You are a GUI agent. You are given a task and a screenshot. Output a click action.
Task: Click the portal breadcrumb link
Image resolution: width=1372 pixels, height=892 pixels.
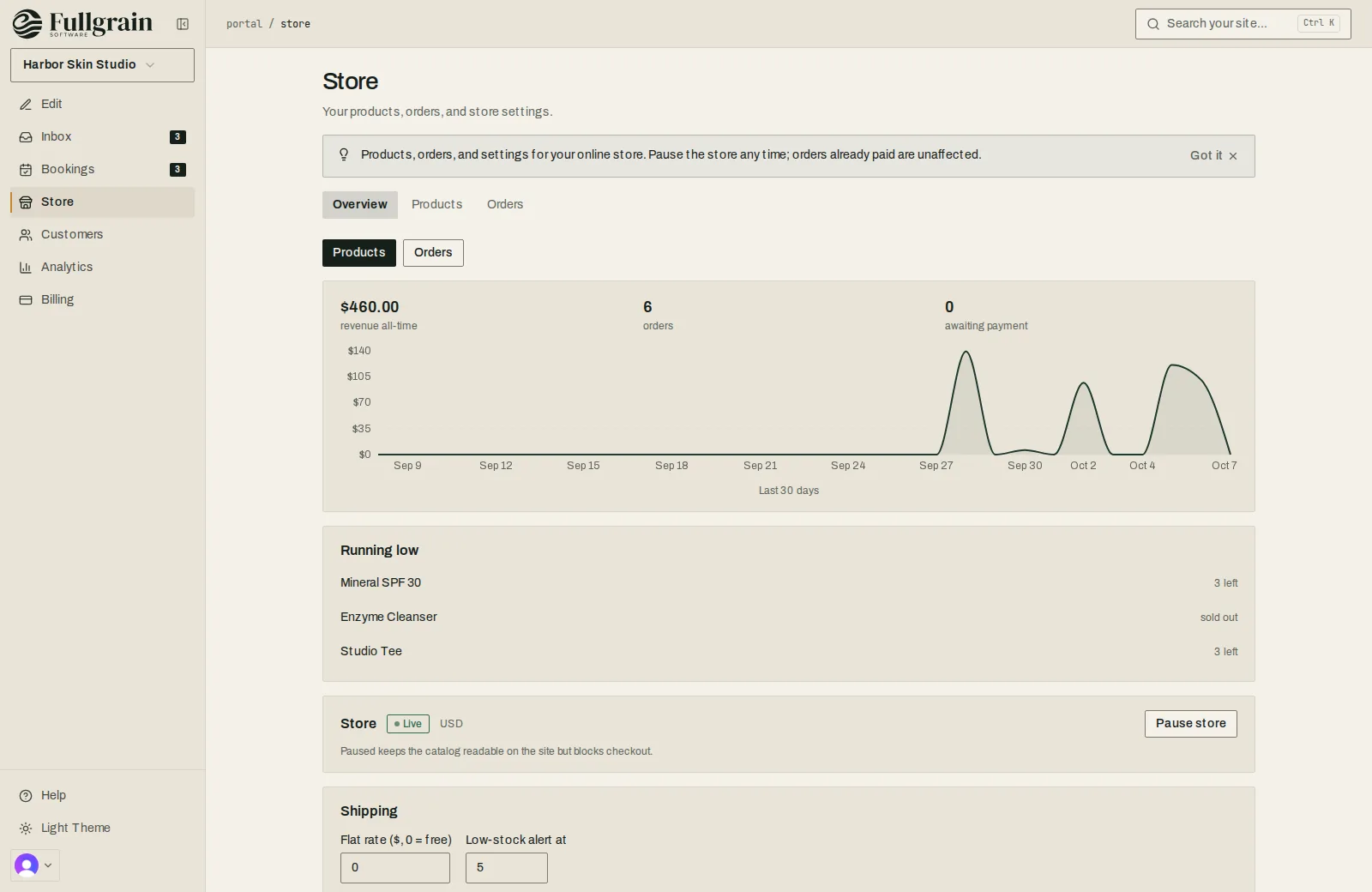(x=244, y=24)
